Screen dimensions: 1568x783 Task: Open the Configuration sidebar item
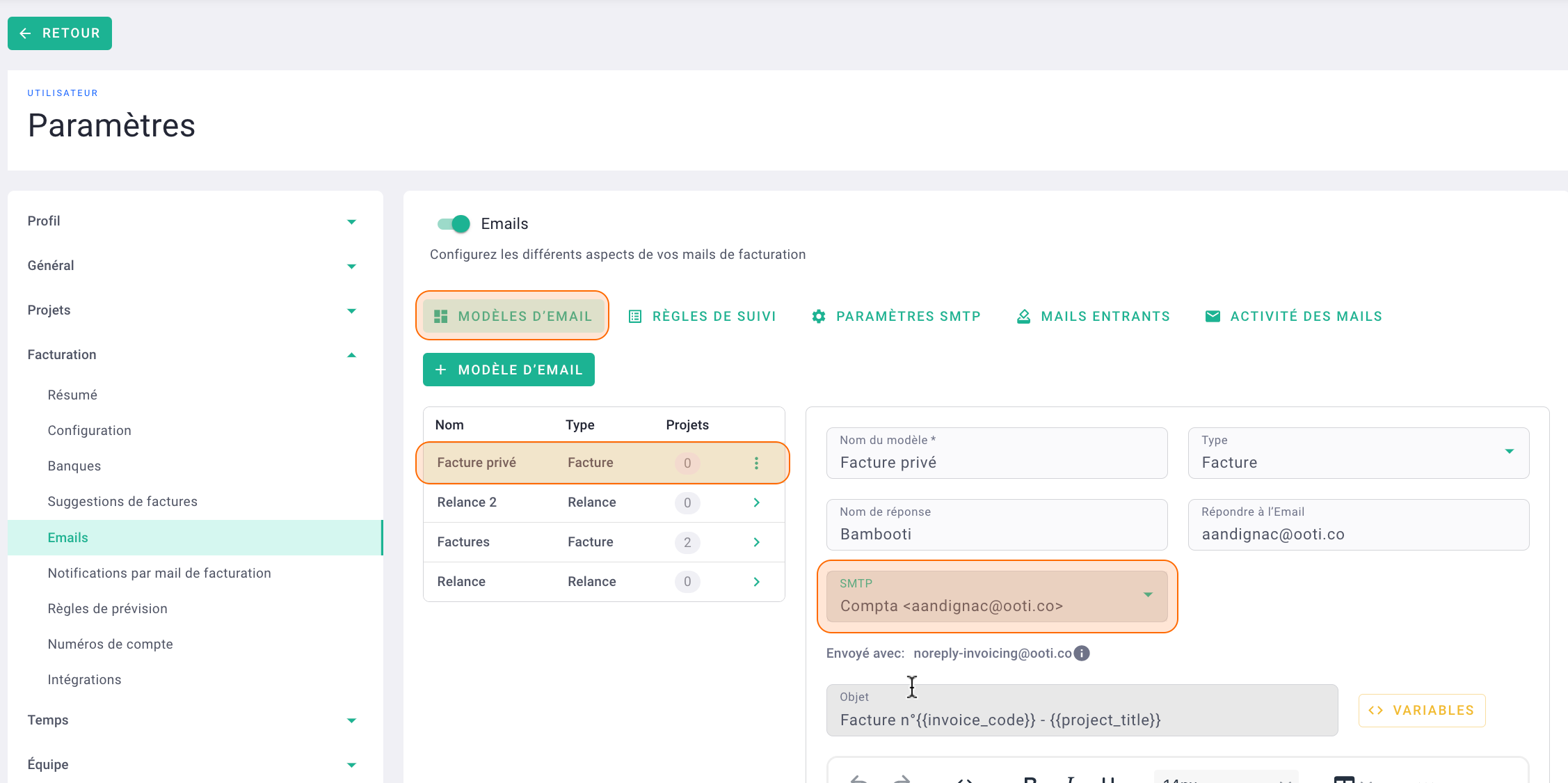click(89, 431)
